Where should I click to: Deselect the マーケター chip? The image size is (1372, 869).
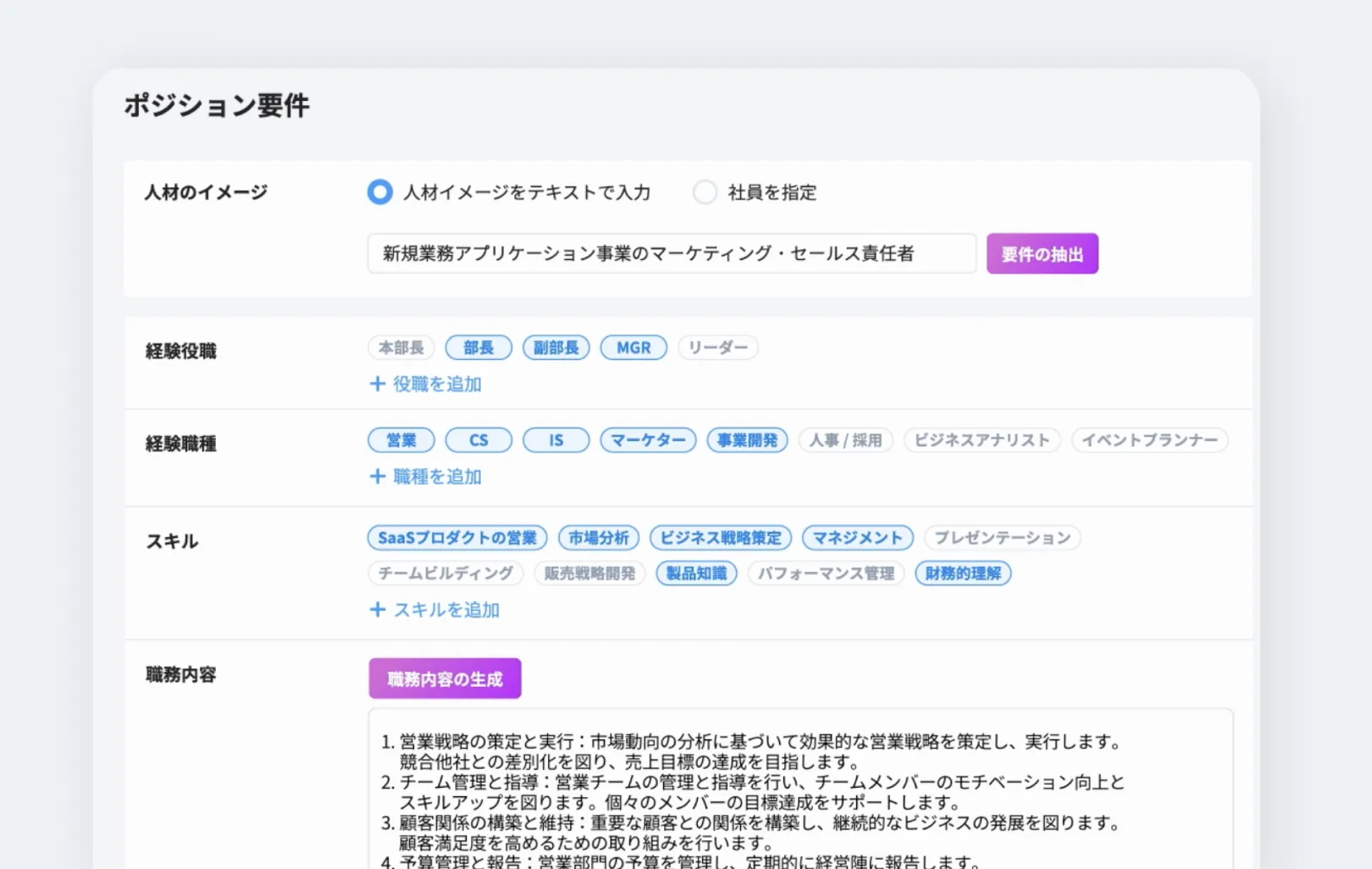(x=647, y=440)
